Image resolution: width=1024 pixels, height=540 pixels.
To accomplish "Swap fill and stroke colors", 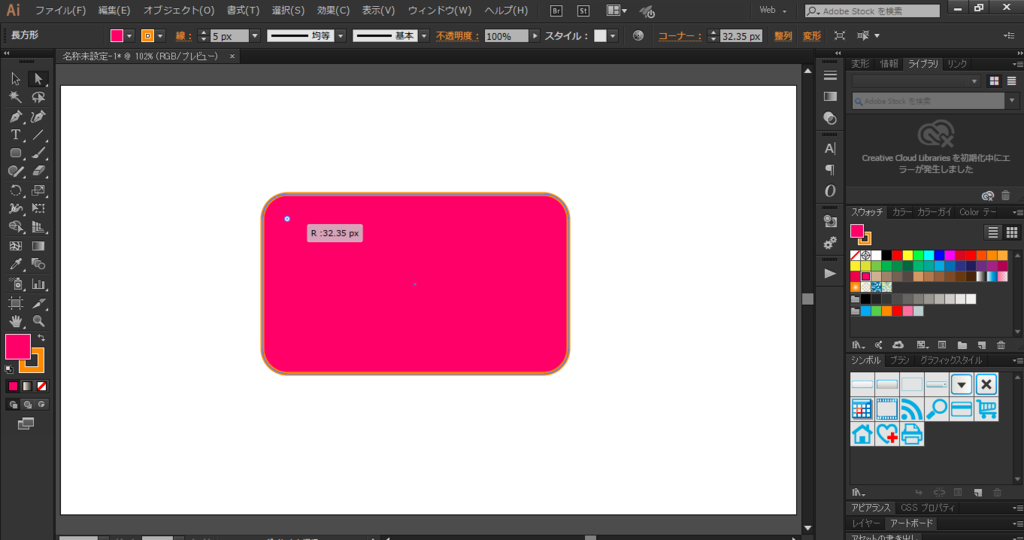I will [41, 338].
